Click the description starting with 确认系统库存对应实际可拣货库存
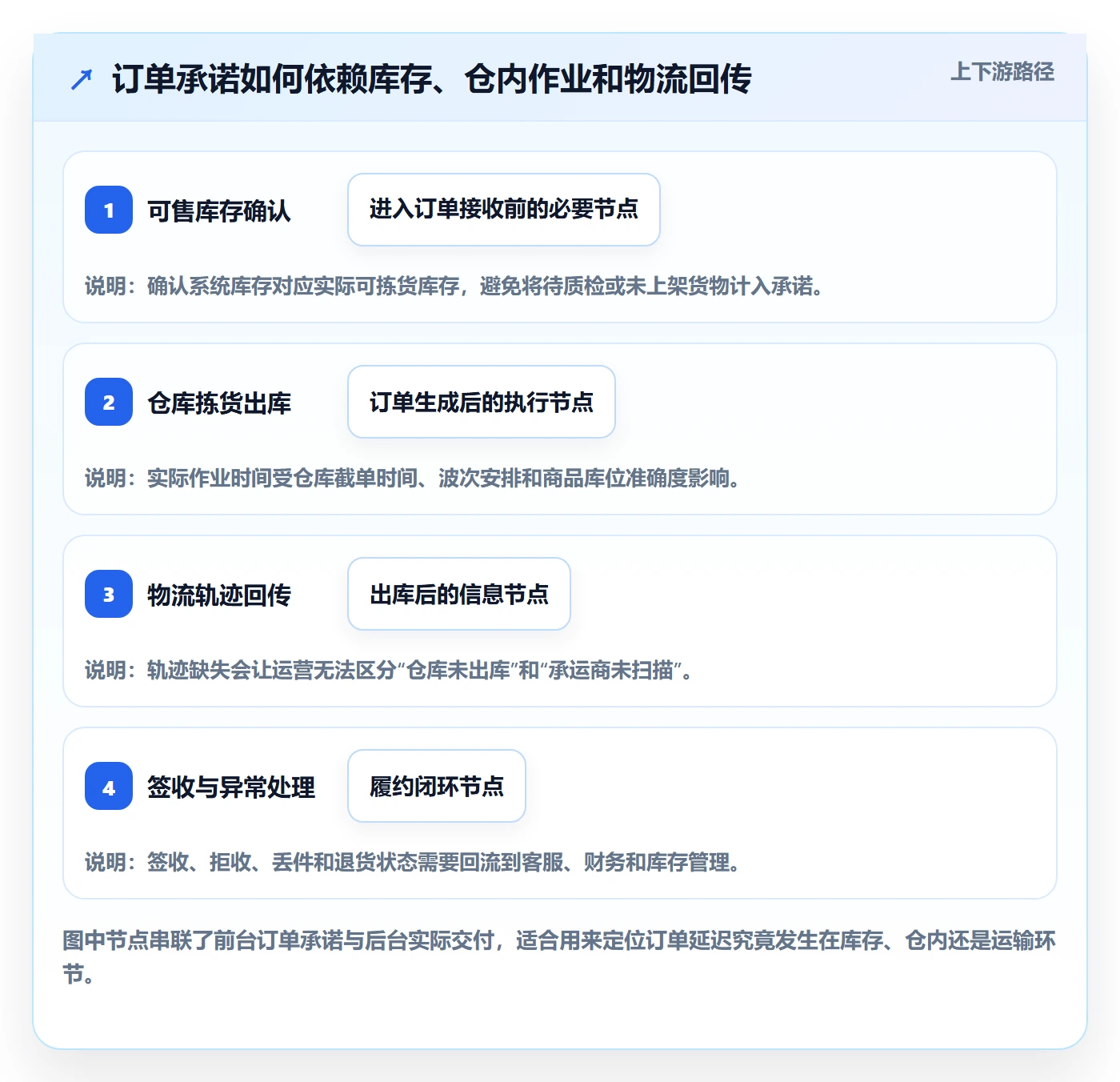Image resolution: width=1120 pixels, height=1082 pixels. (x=454, y=287)
